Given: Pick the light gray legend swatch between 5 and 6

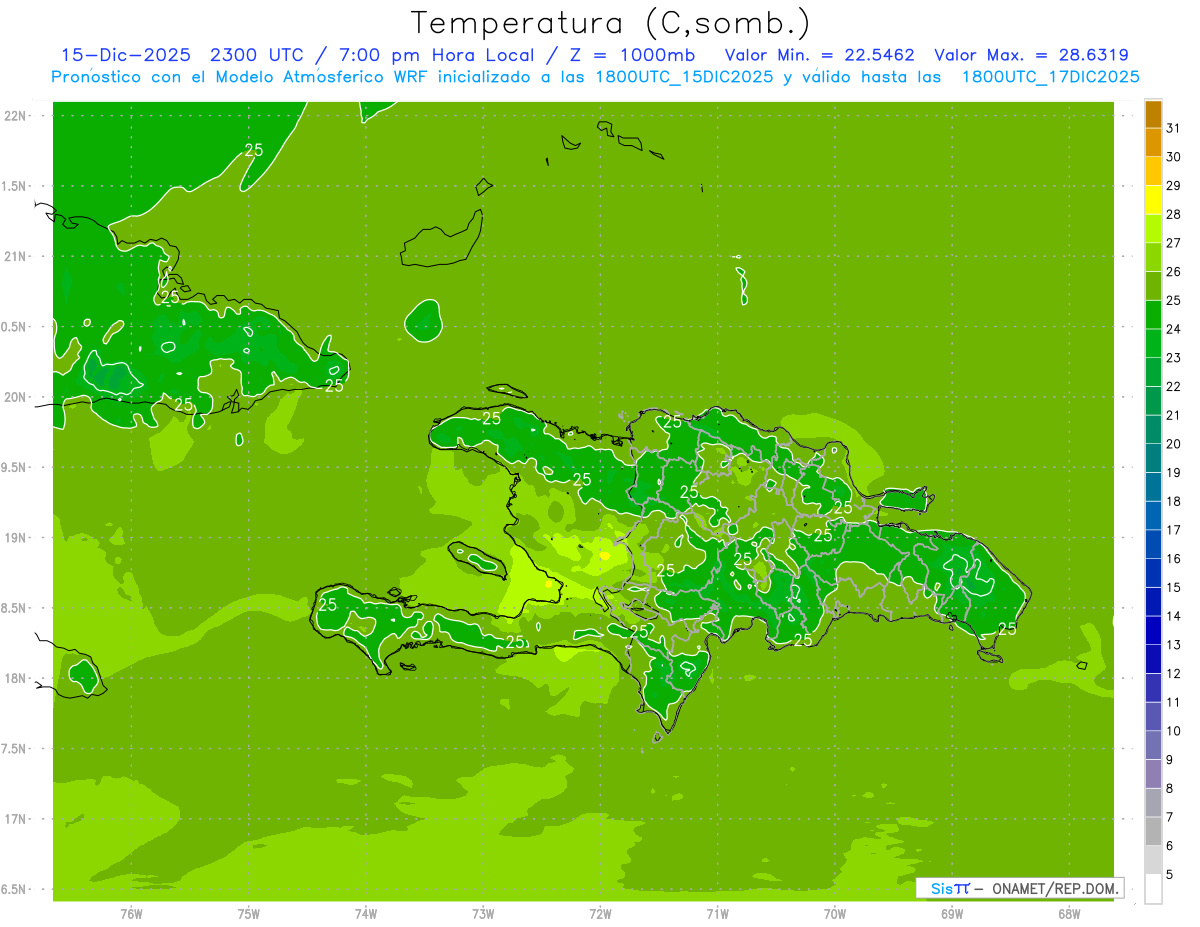Looking at the screenshot, I should (1153, 859).
